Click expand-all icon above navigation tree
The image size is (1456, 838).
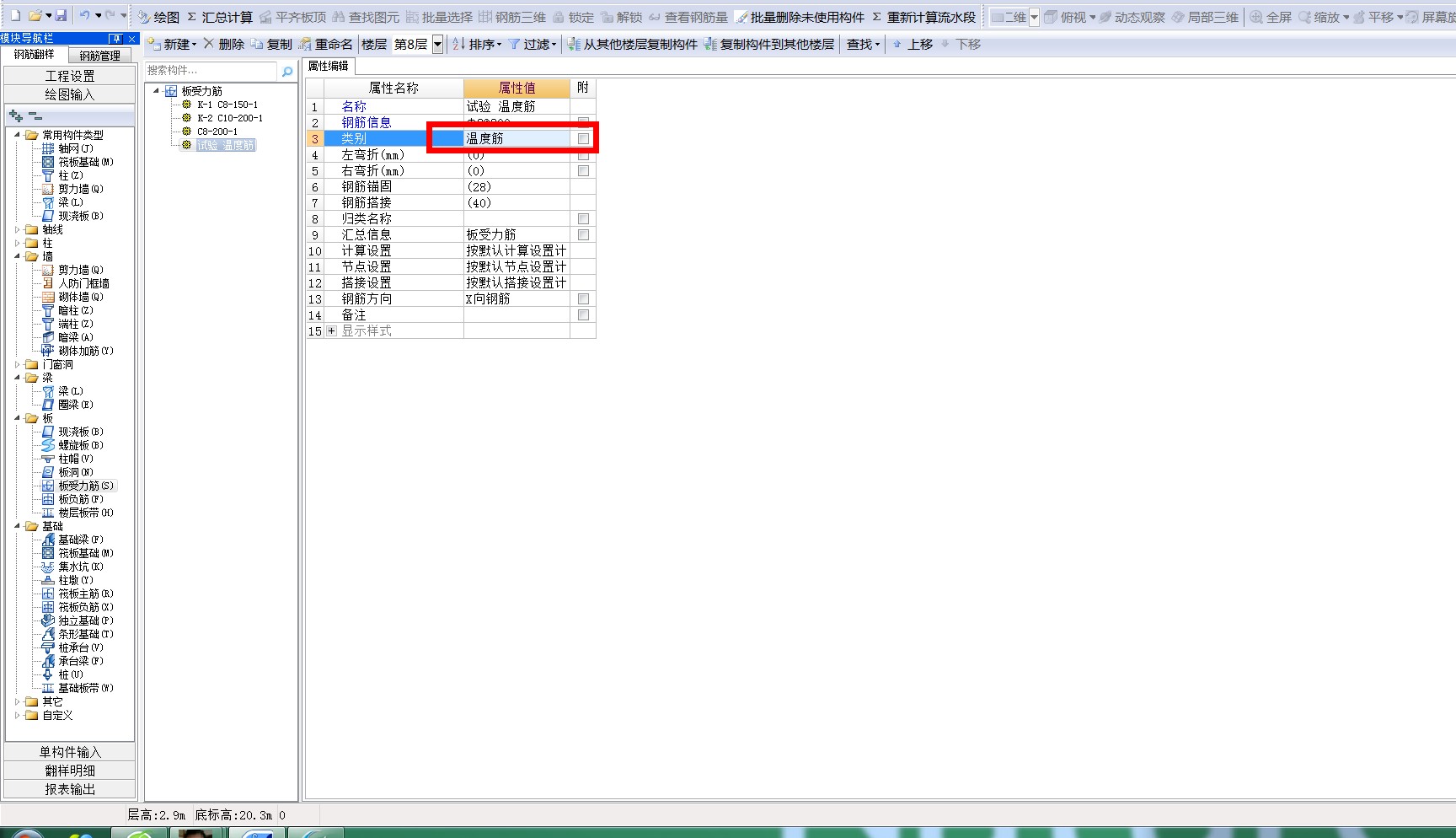click(16, 115)
